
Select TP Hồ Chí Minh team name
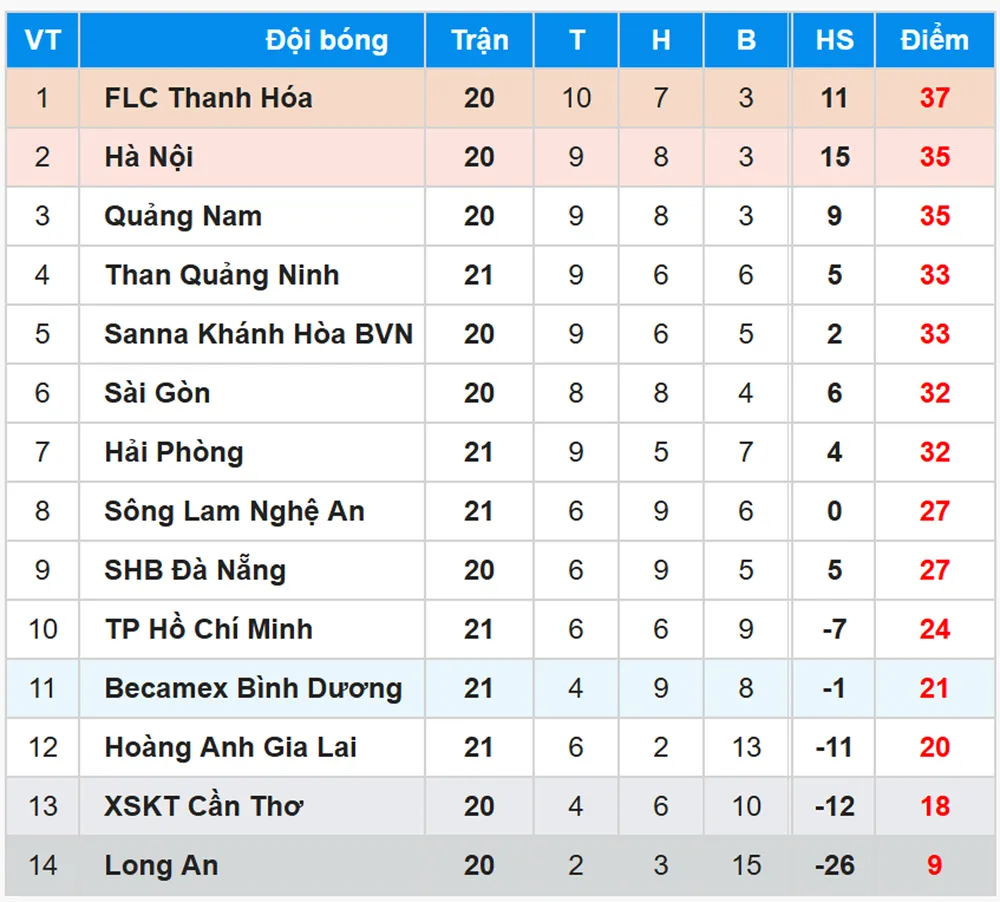208,629
